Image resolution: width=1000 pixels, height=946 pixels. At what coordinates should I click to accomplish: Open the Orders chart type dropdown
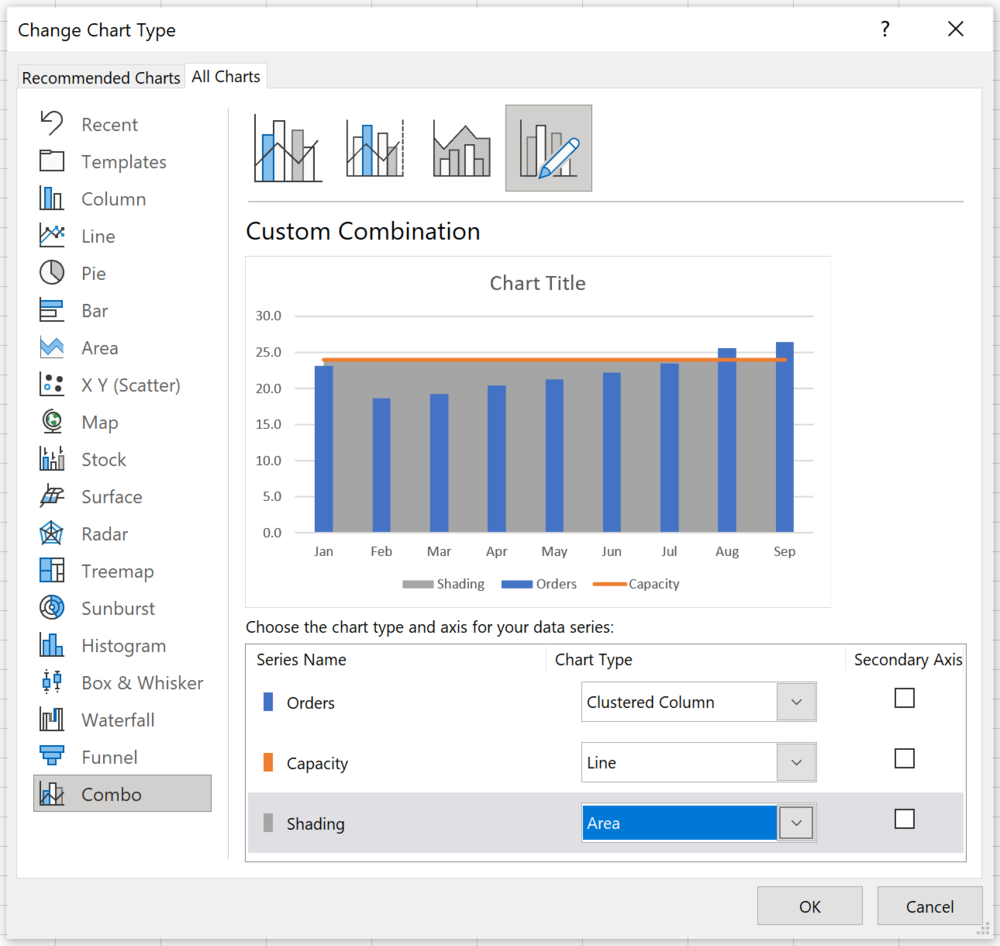(796, 701)
